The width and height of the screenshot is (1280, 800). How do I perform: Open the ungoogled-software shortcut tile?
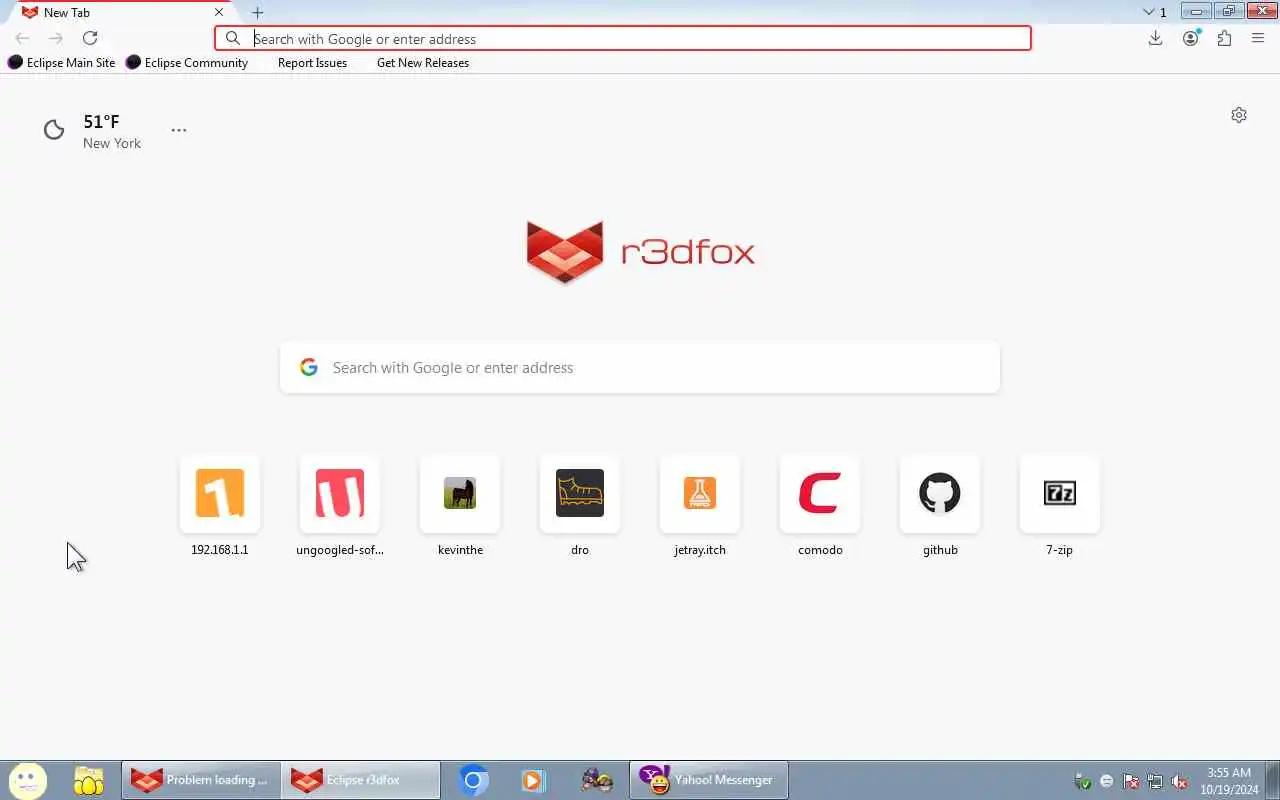click(x=340, y=506)
